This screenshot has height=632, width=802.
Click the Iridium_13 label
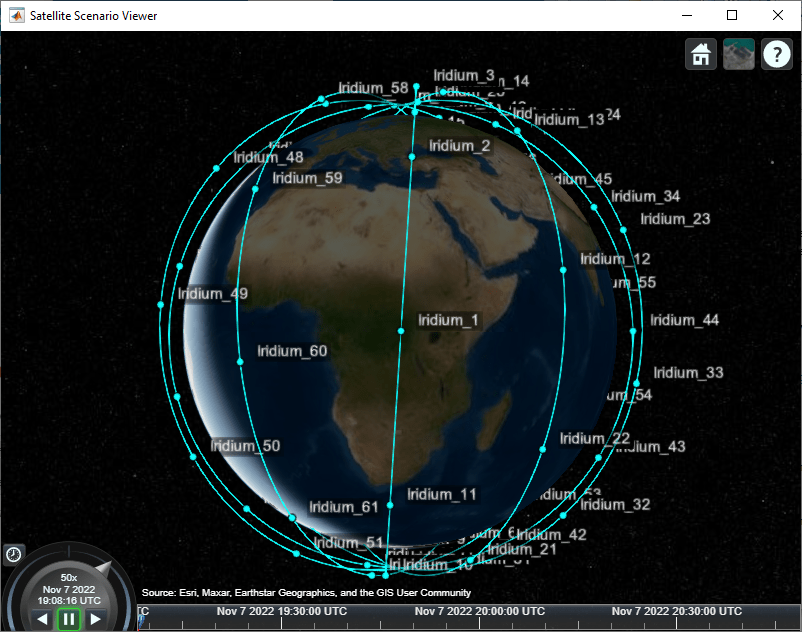point(569,120)
